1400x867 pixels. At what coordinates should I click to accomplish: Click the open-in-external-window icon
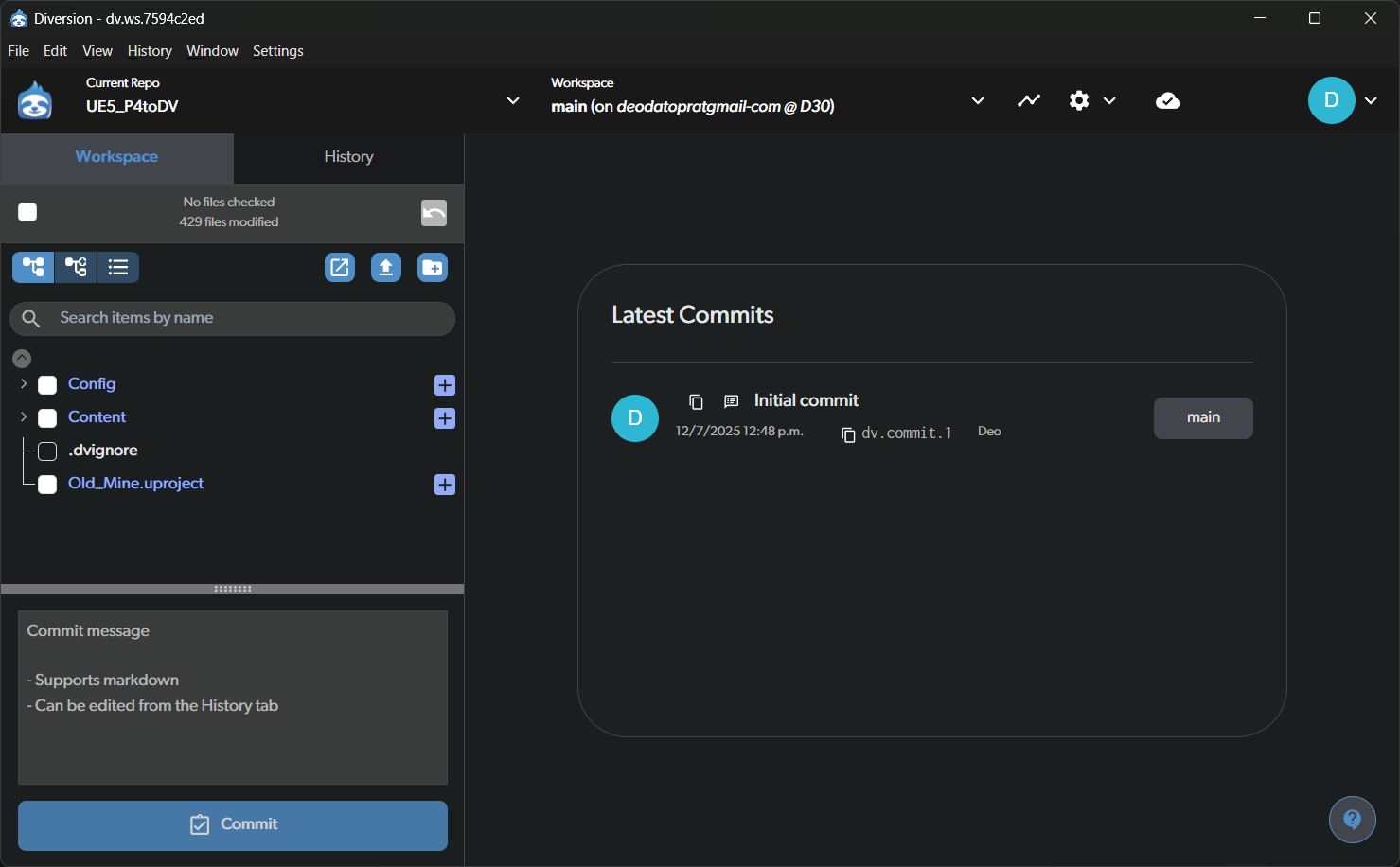340,268
